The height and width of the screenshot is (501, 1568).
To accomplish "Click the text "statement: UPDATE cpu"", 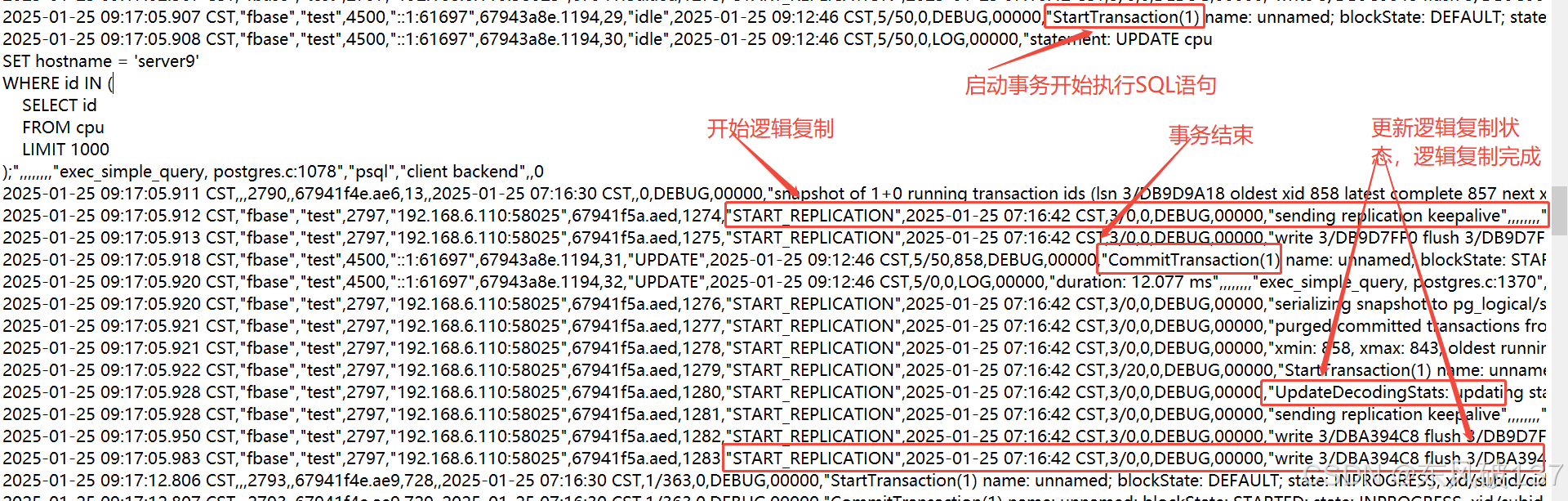I will click(1120, 39).
